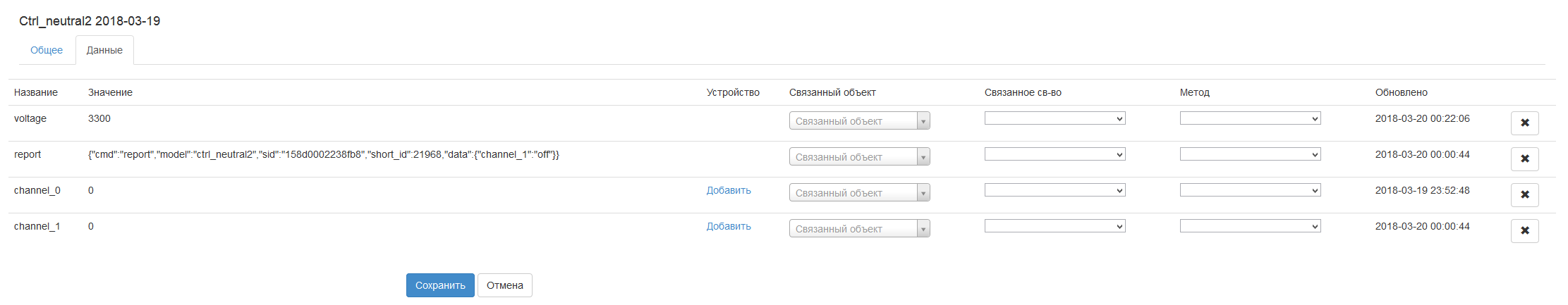The image size is (1568, 305).
Task: Choose method for the report row
Action: click(x=1250, y=154)
